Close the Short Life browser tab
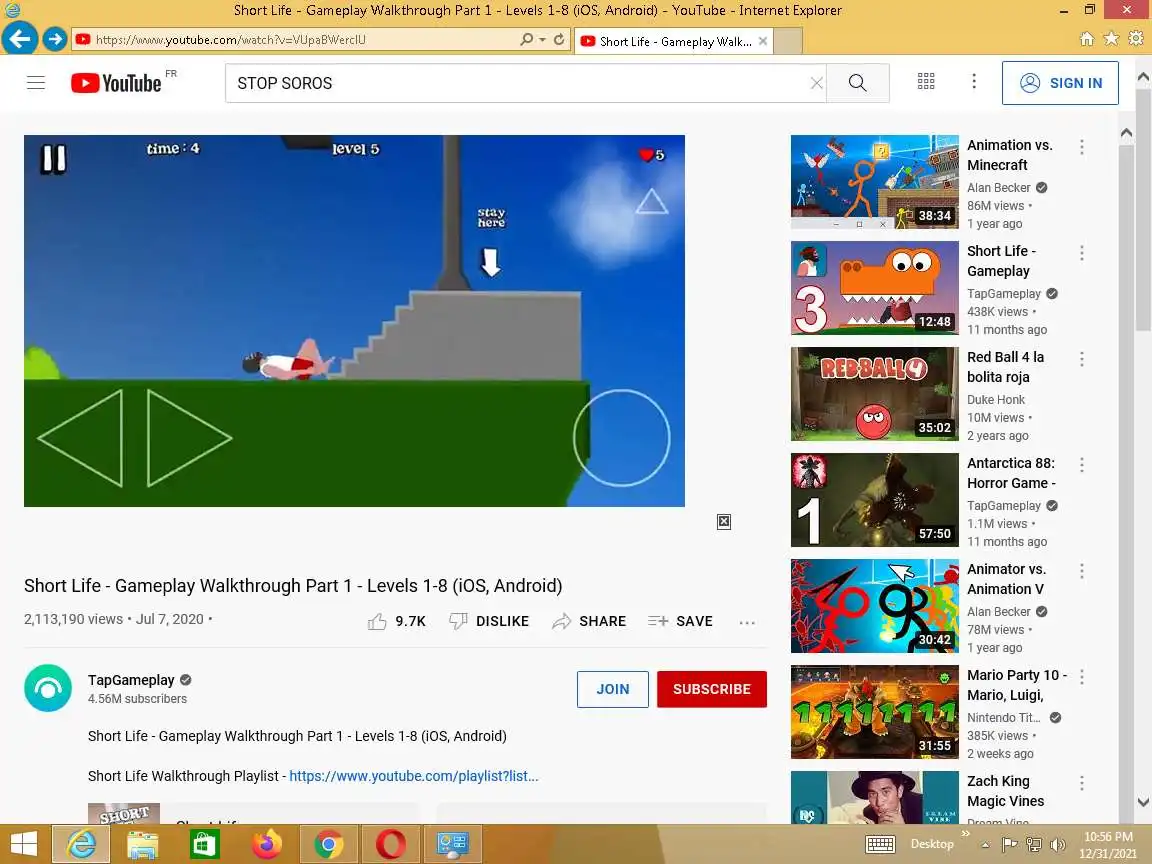This screenshot has height=864, width=1152. (763, 41)
